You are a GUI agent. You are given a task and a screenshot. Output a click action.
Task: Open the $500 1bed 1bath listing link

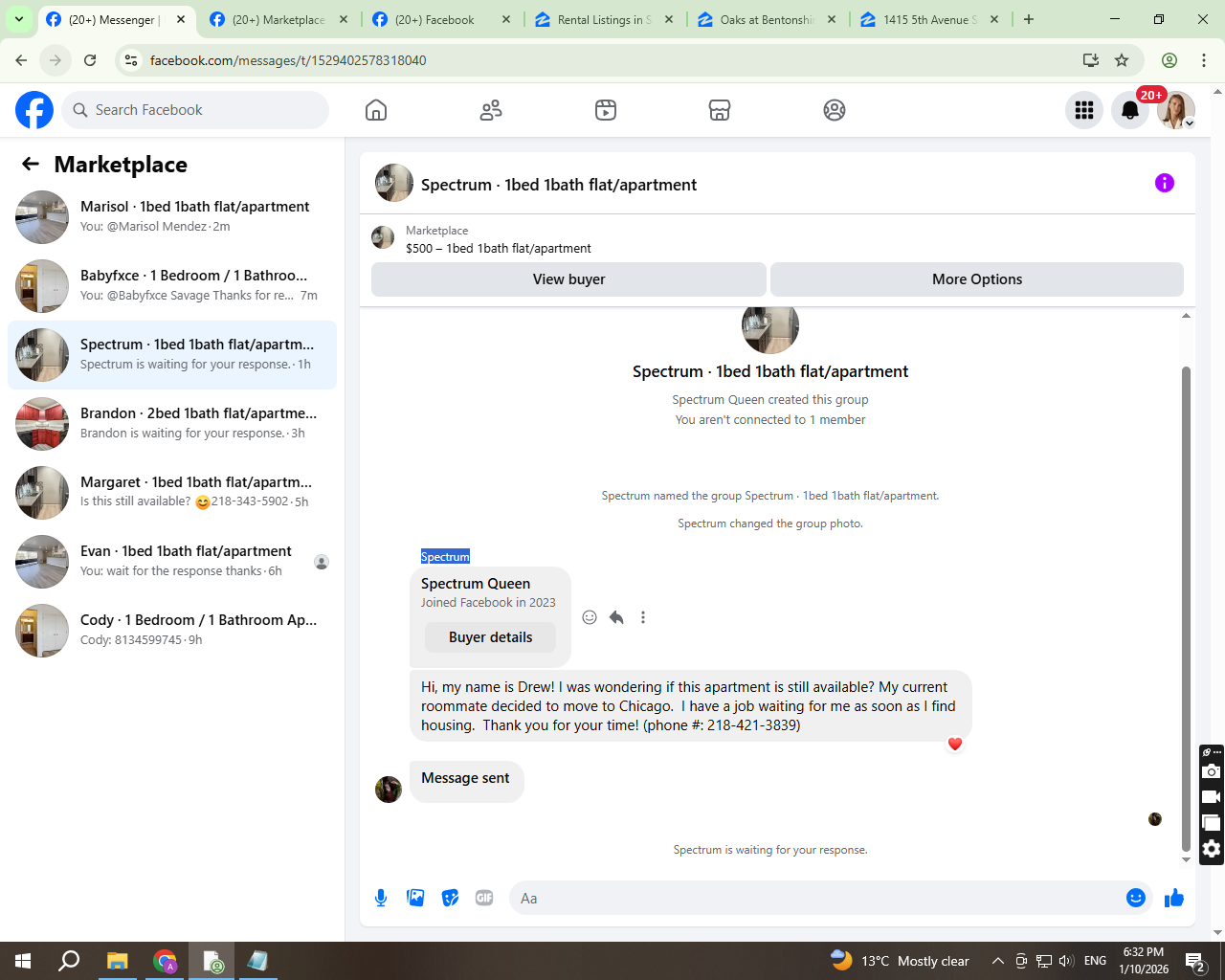pyautogui.click(x=498, y=248)
